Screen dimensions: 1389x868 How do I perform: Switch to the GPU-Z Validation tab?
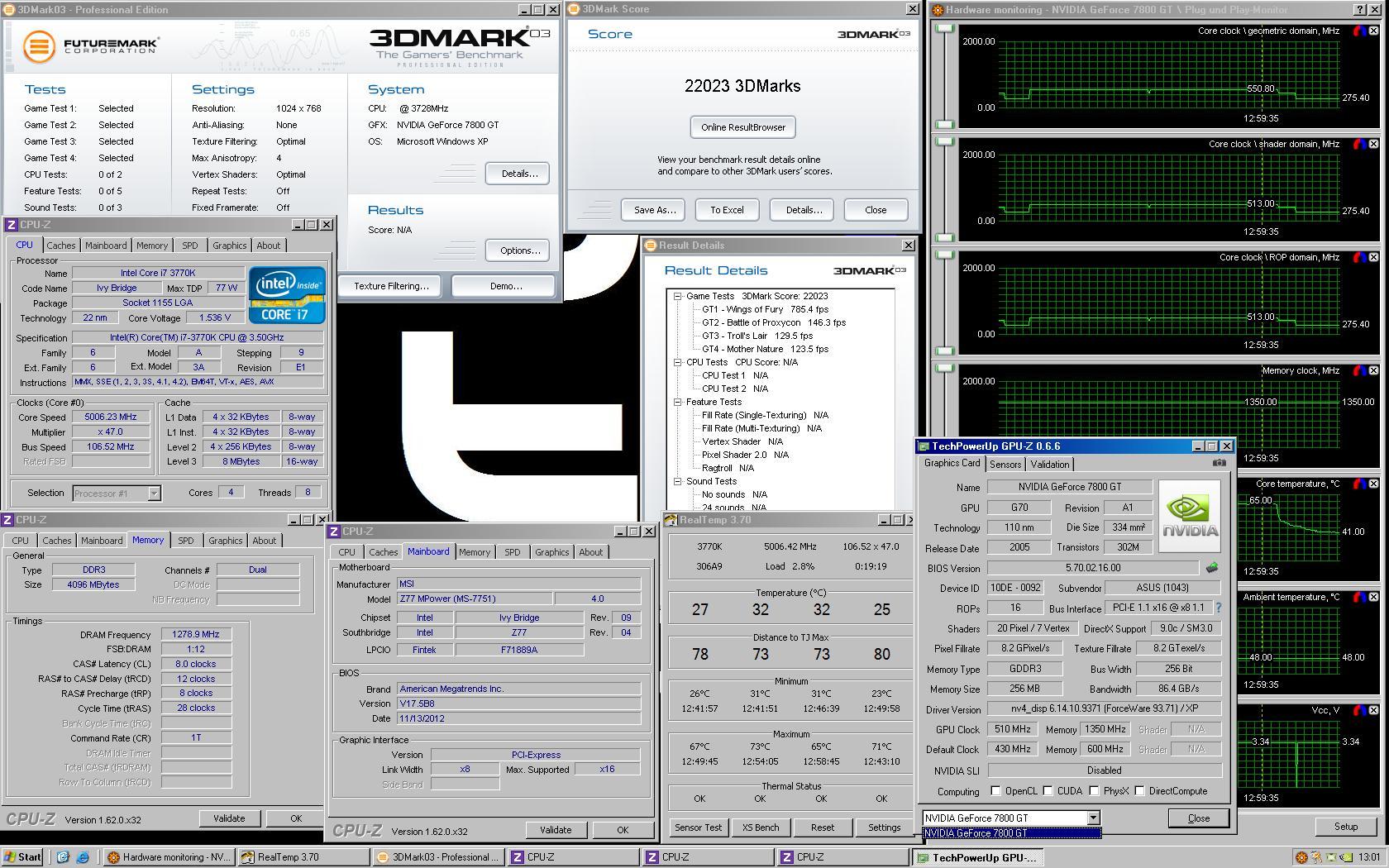pyautogui.click(x=1050, y=465)
